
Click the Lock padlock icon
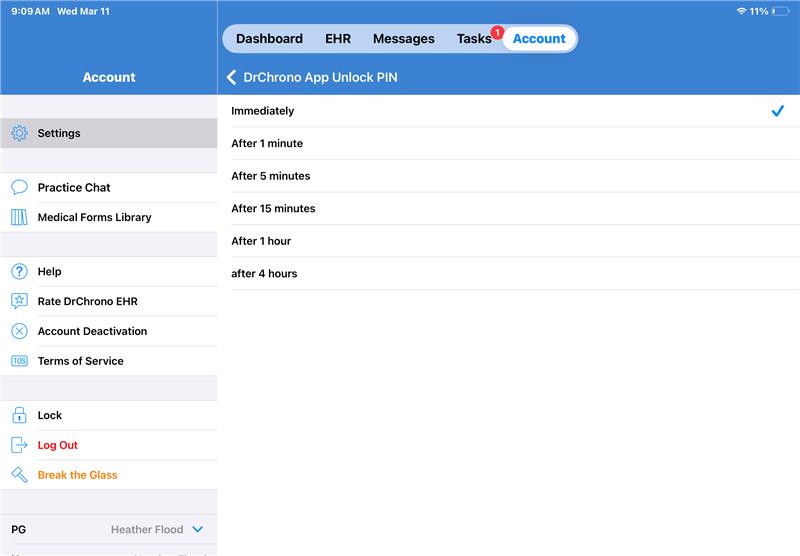(x=19, y=415)
